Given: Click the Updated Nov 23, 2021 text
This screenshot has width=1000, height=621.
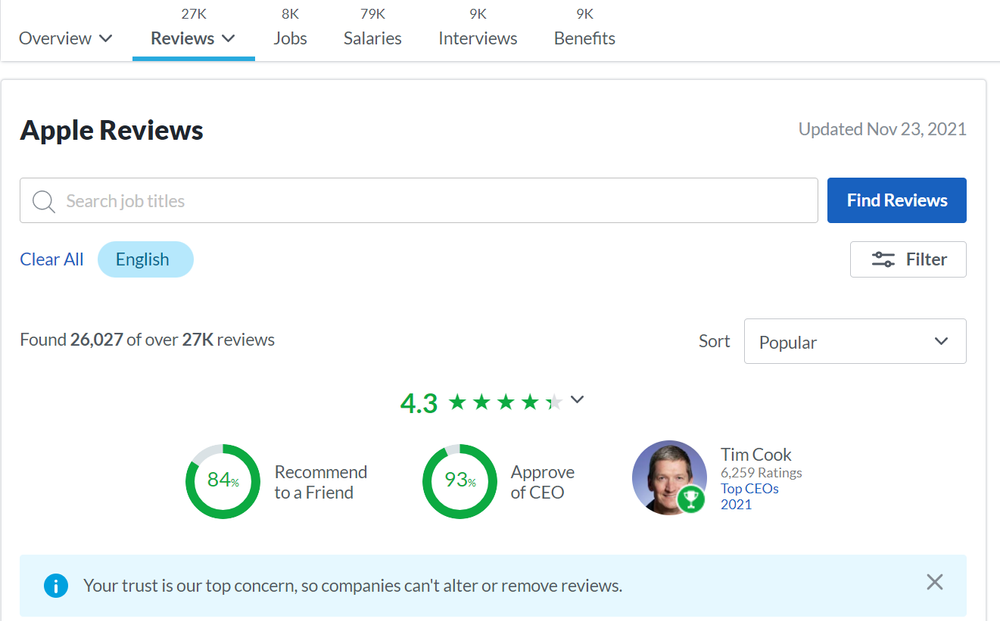Looking at the screenshot, I should click(x=882, y=129).
